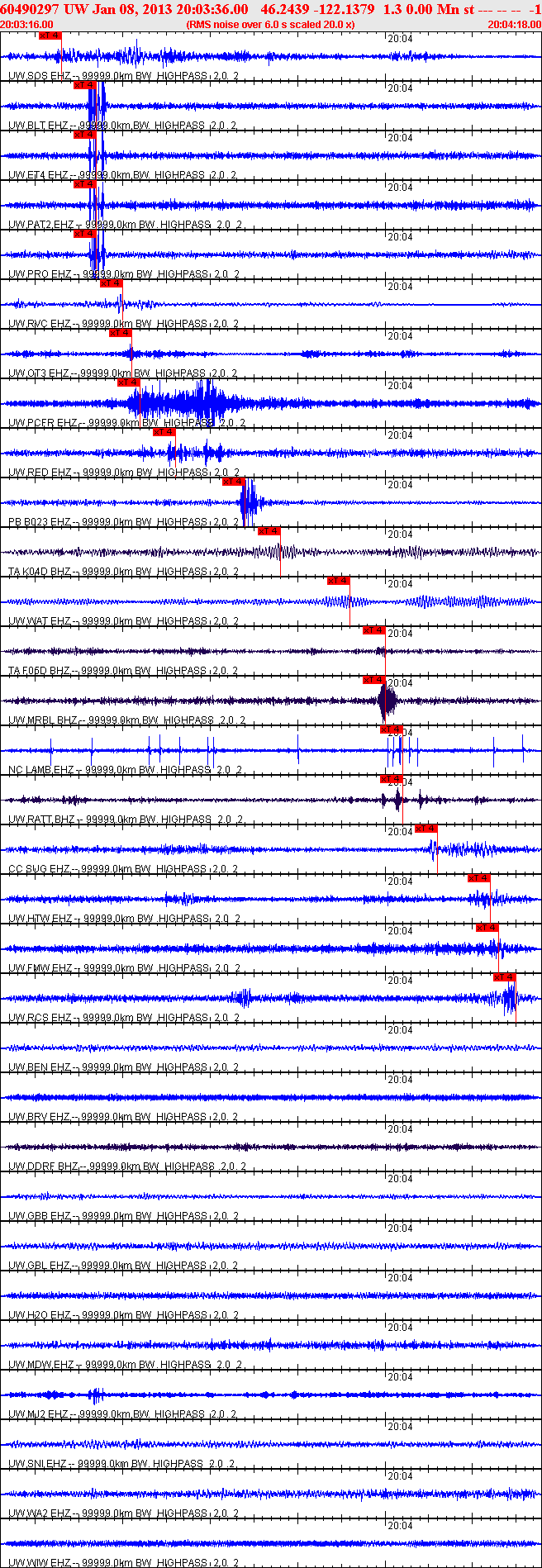Click the UW.DDRF BHZ station label

pyautogui.click(x=44, y=1166)
